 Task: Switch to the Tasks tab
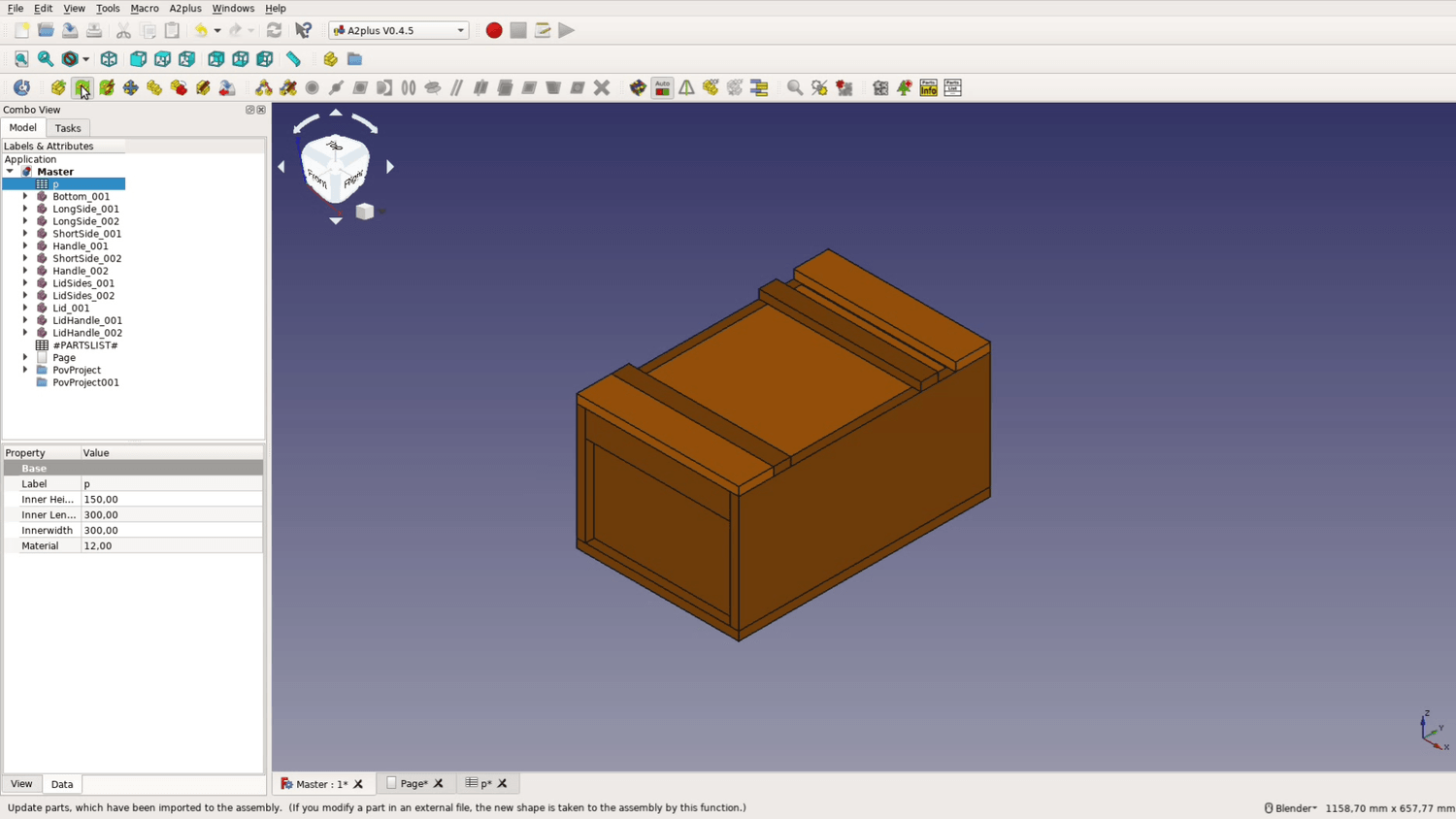point(68,128)
